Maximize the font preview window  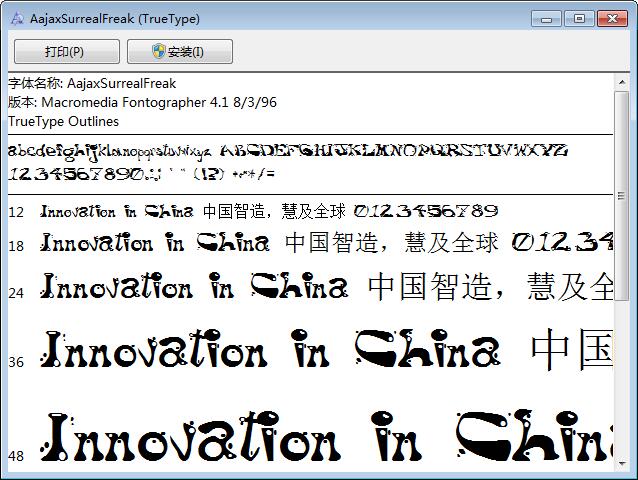579,19
